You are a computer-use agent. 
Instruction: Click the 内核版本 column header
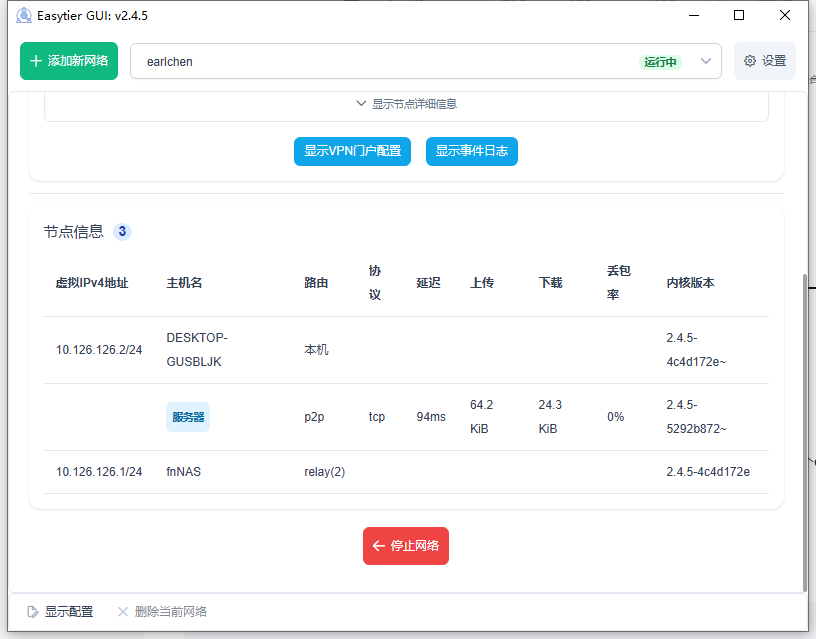pos(690,283)
